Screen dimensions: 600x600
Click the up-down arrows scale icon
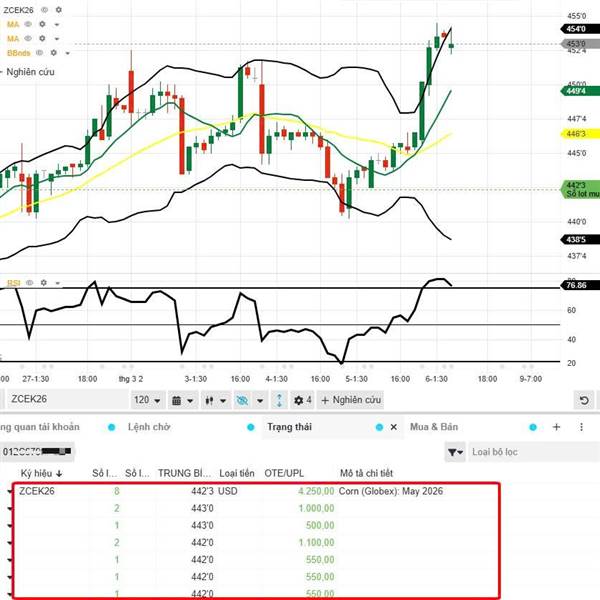(x=280, y=400)
